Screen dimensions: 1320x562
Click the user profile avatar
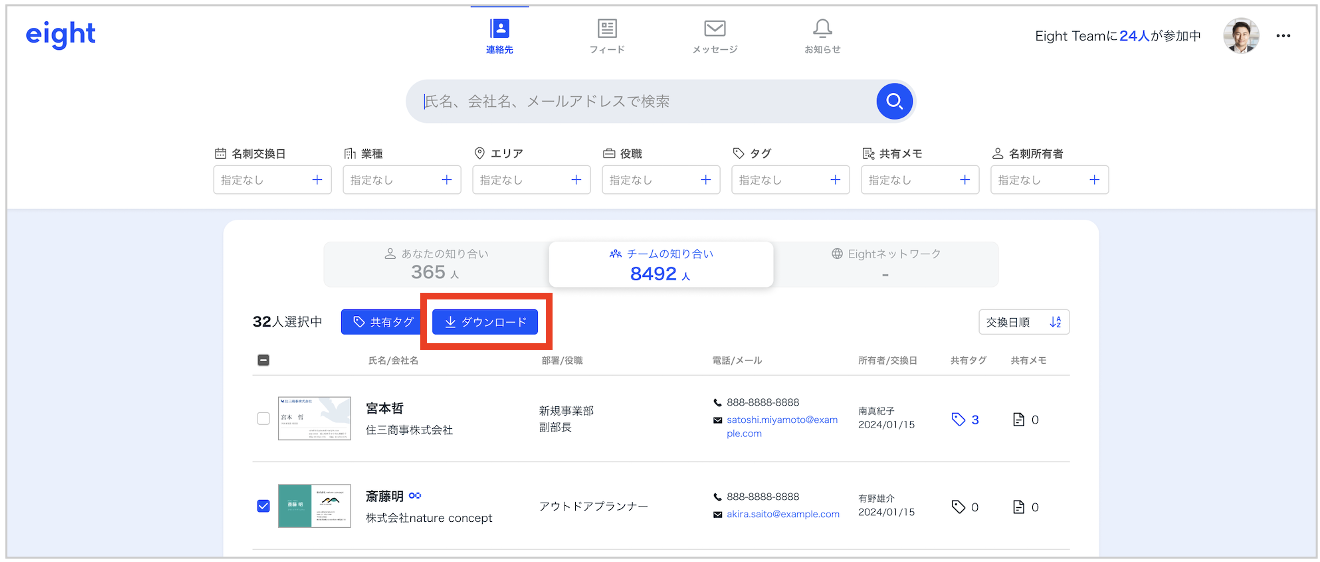[x=1240, y=36]
